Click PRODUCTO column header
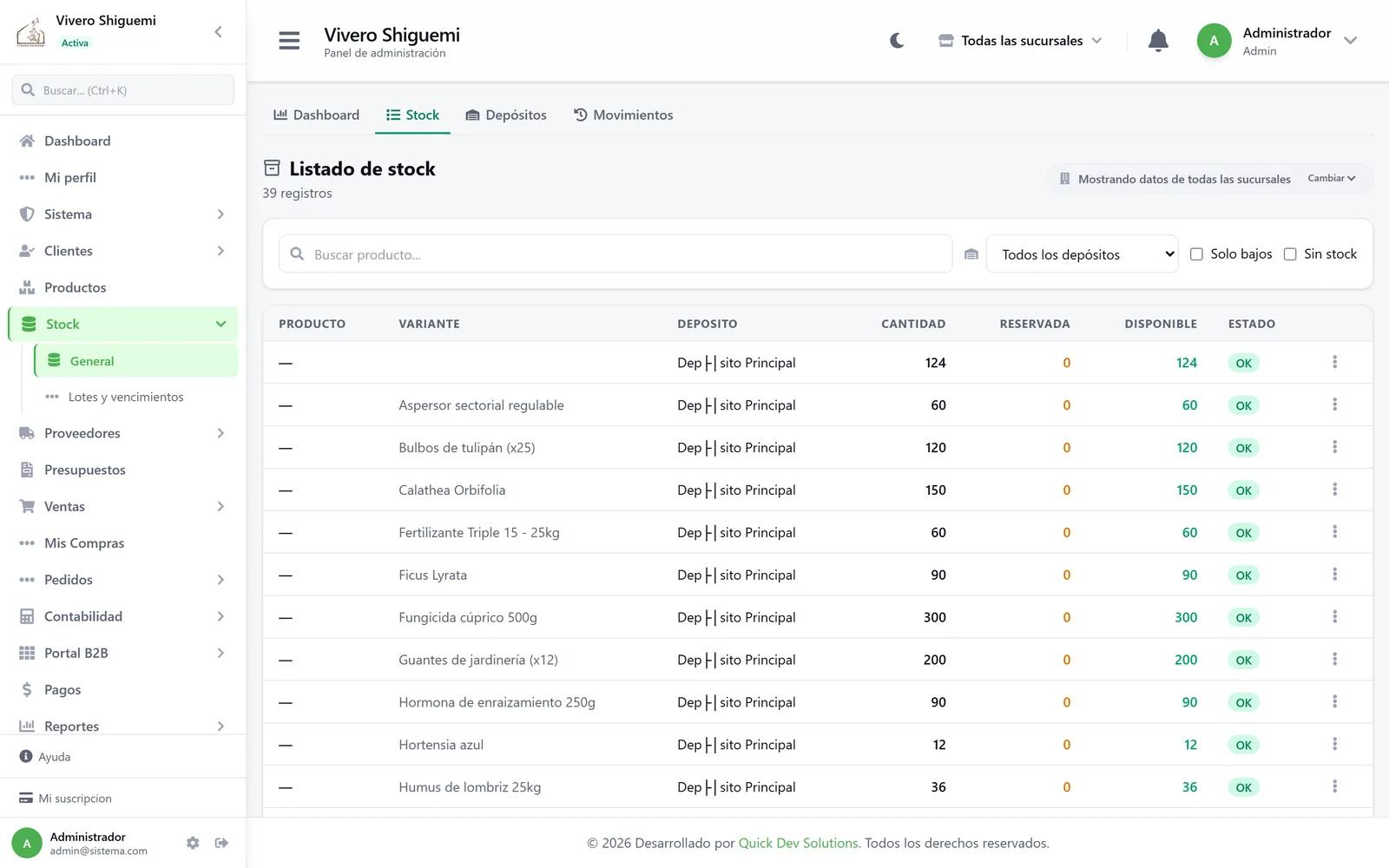The width and height of the screenshot is (1389, 868). click(x=312, y=324)
